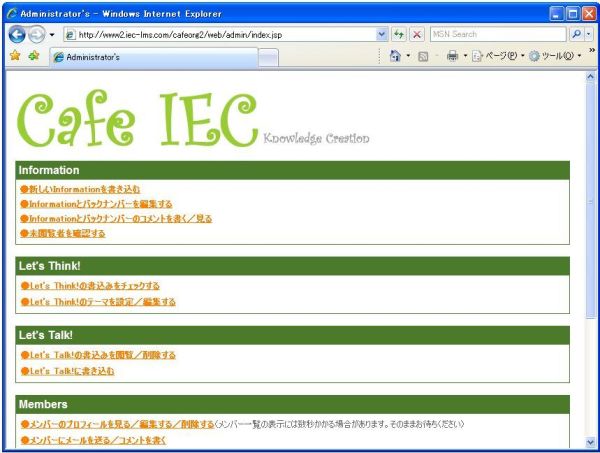Click the MSN Search input box
The image size is (600, 453).
coord(498,34)
